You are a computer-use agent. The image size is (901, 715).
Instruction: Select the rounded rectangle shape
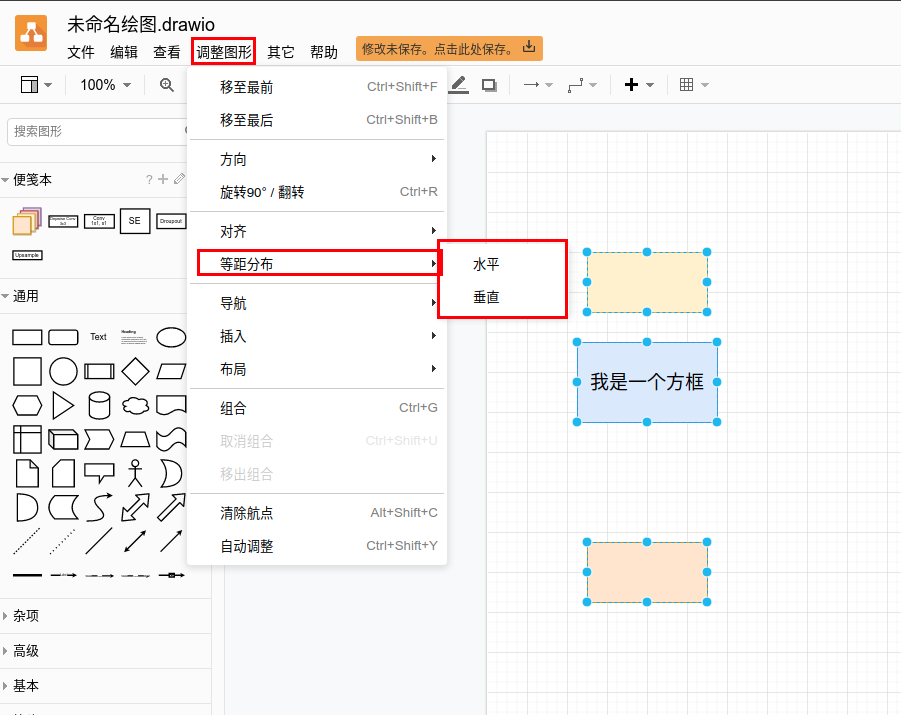(x=63, y=337)
